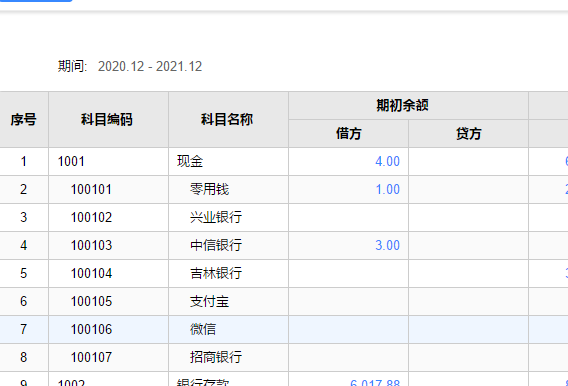The image size is (568, 386).
Task: Click the 中信银行 account name
Action: (216, 246)
